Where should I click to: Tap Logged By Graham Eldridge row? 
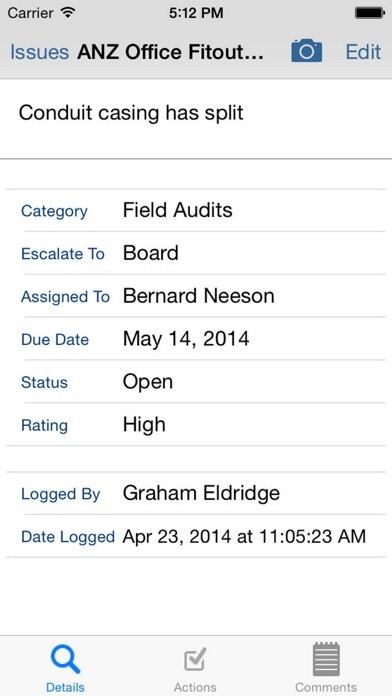(x=196, y=493)
